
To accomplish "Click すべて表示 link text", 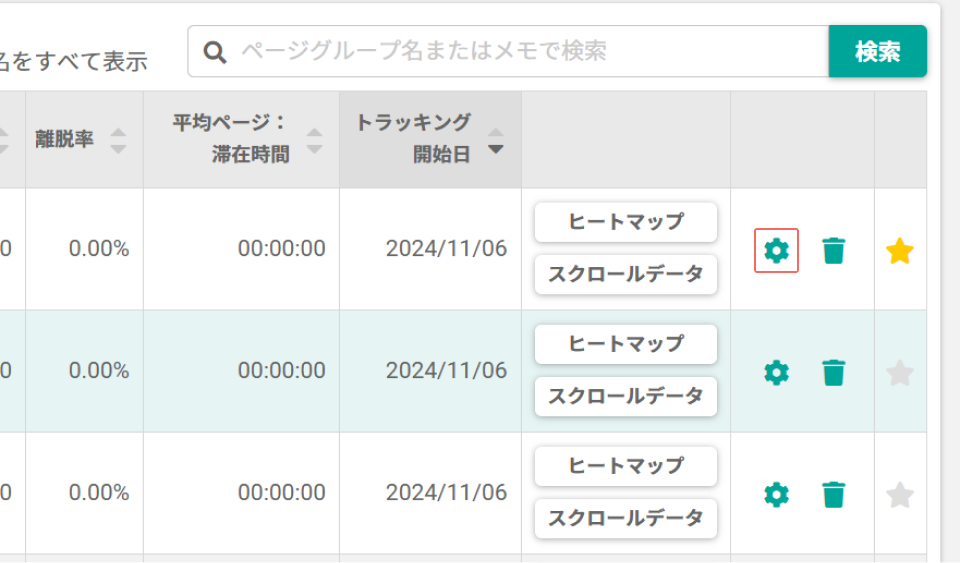I will 91,62.
